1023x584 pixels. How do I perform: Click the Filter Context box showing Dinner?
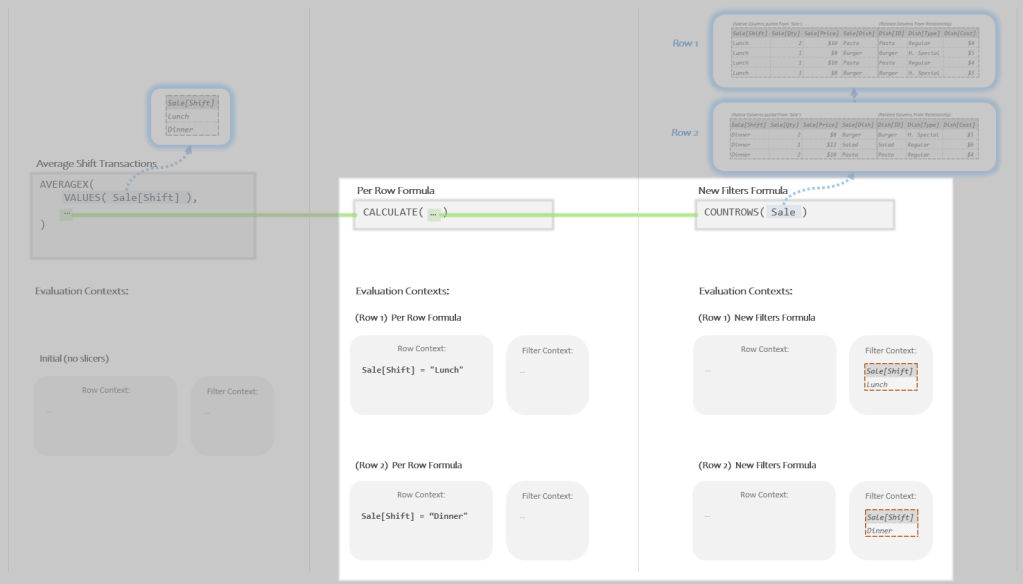click(890, 520)
